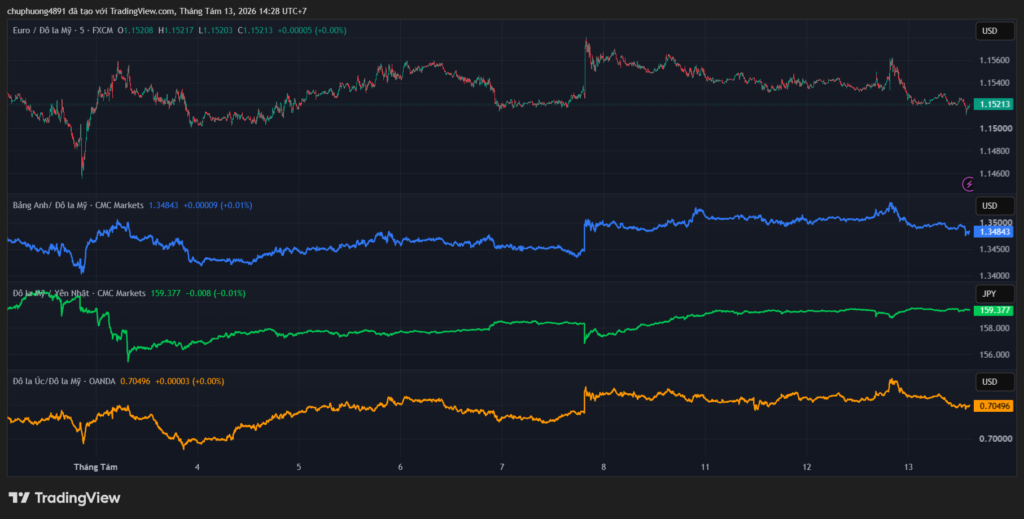The image size is (1024, 519).
Task: Click the orange 0.70496 last price label
Action: point(993,406)
